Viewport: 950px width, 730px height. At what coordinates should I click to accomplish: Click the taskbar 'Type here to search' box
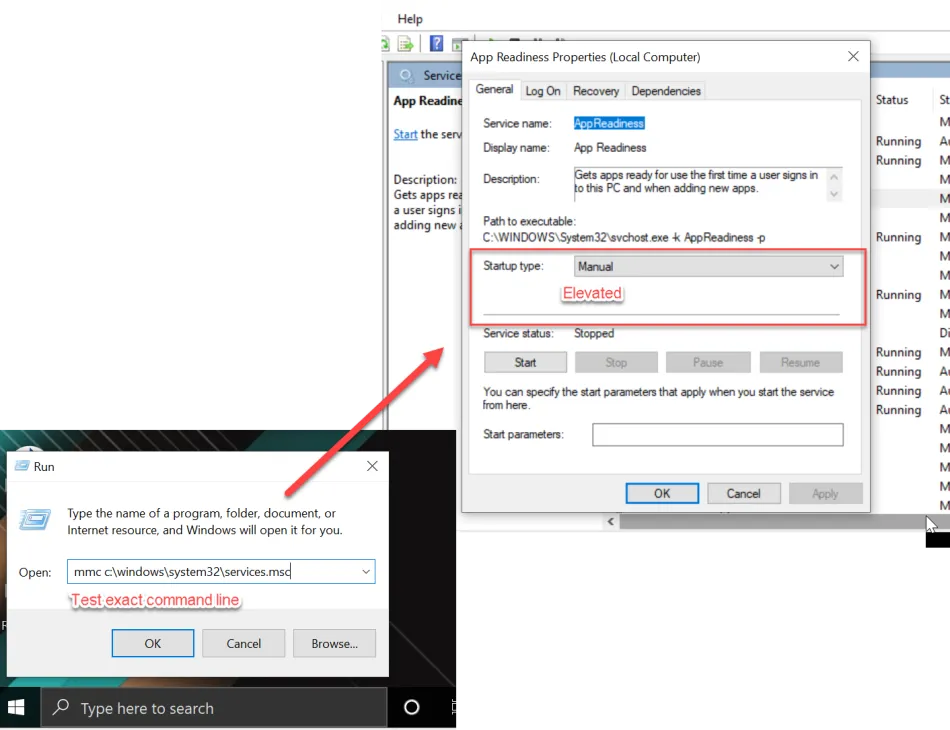214,708
